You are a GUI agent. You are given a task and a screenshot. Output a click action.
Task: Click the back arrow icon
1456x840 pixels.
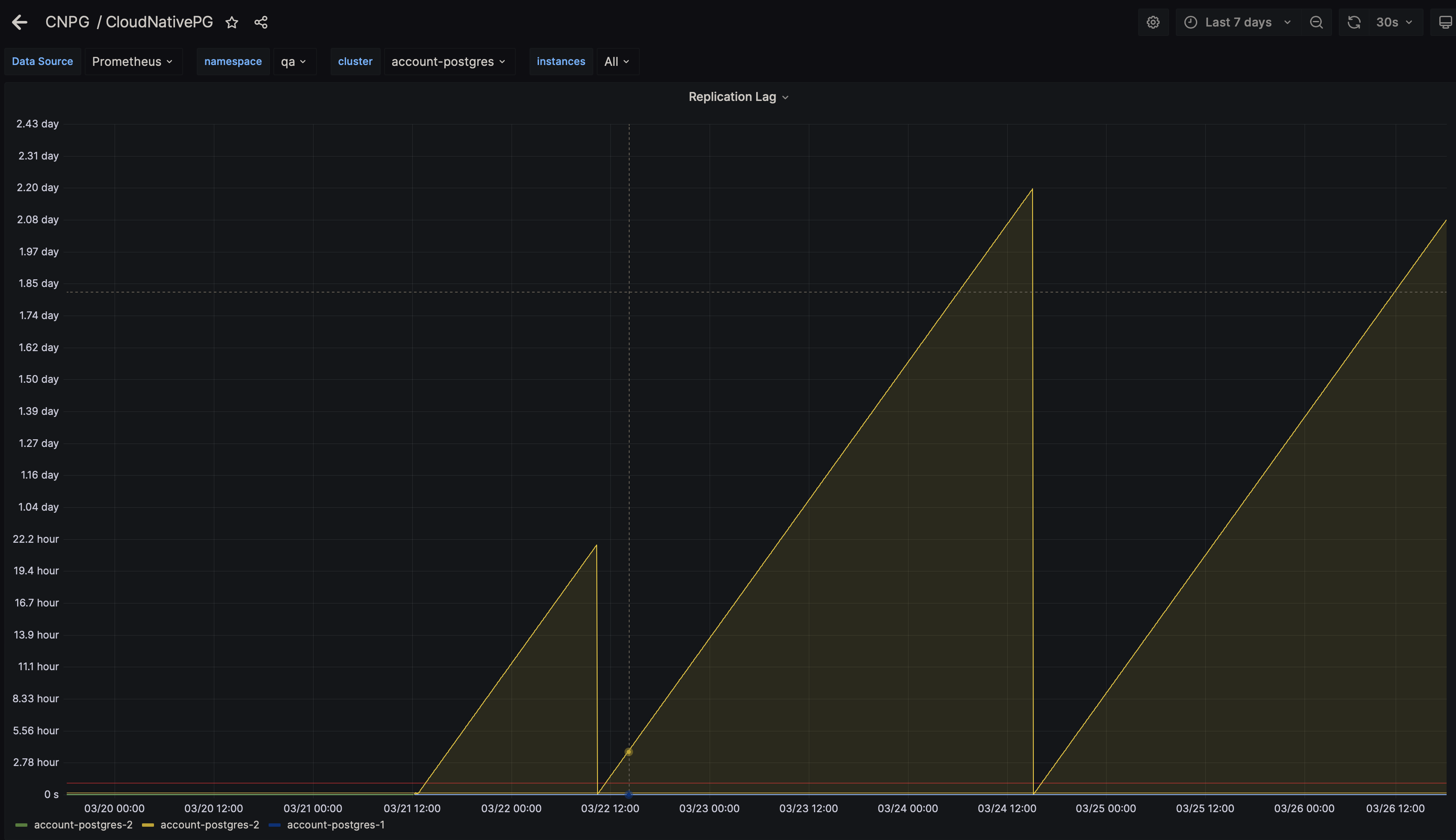coord(20,23)
